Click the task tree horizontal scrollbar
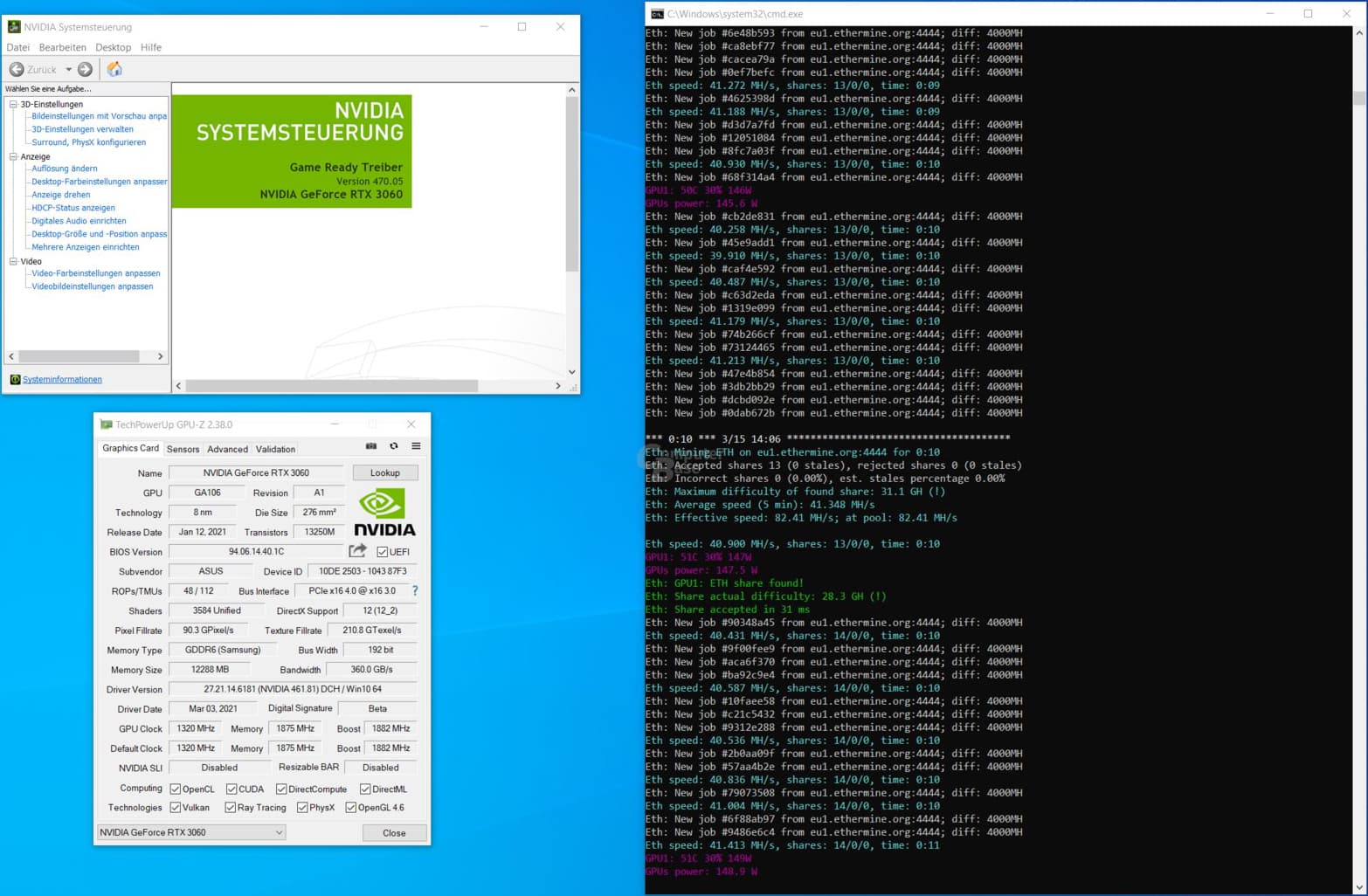The width and height of the screenshot is (1368, 896). (x=79, y=356)
